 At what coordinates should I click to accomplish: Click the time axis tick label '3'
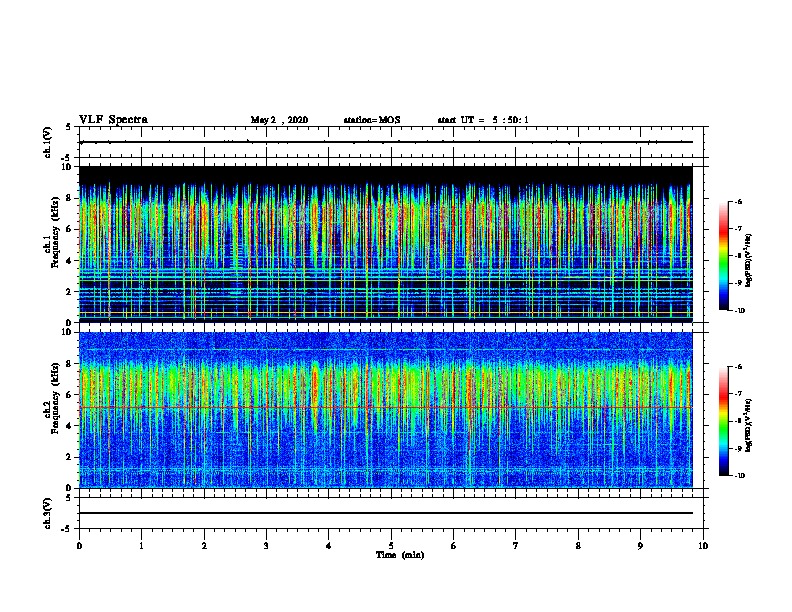266,545
